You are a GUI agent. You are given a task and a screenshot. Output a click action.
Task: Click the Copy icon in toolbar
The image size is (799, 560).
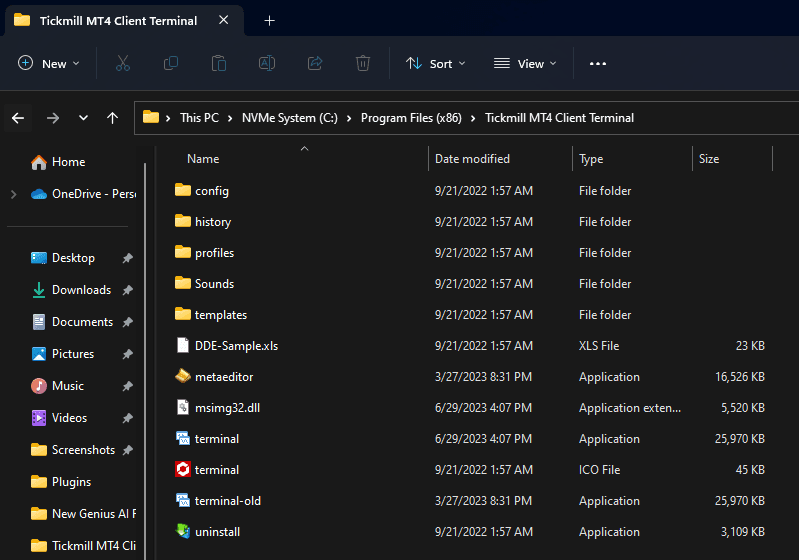(171, 63)
